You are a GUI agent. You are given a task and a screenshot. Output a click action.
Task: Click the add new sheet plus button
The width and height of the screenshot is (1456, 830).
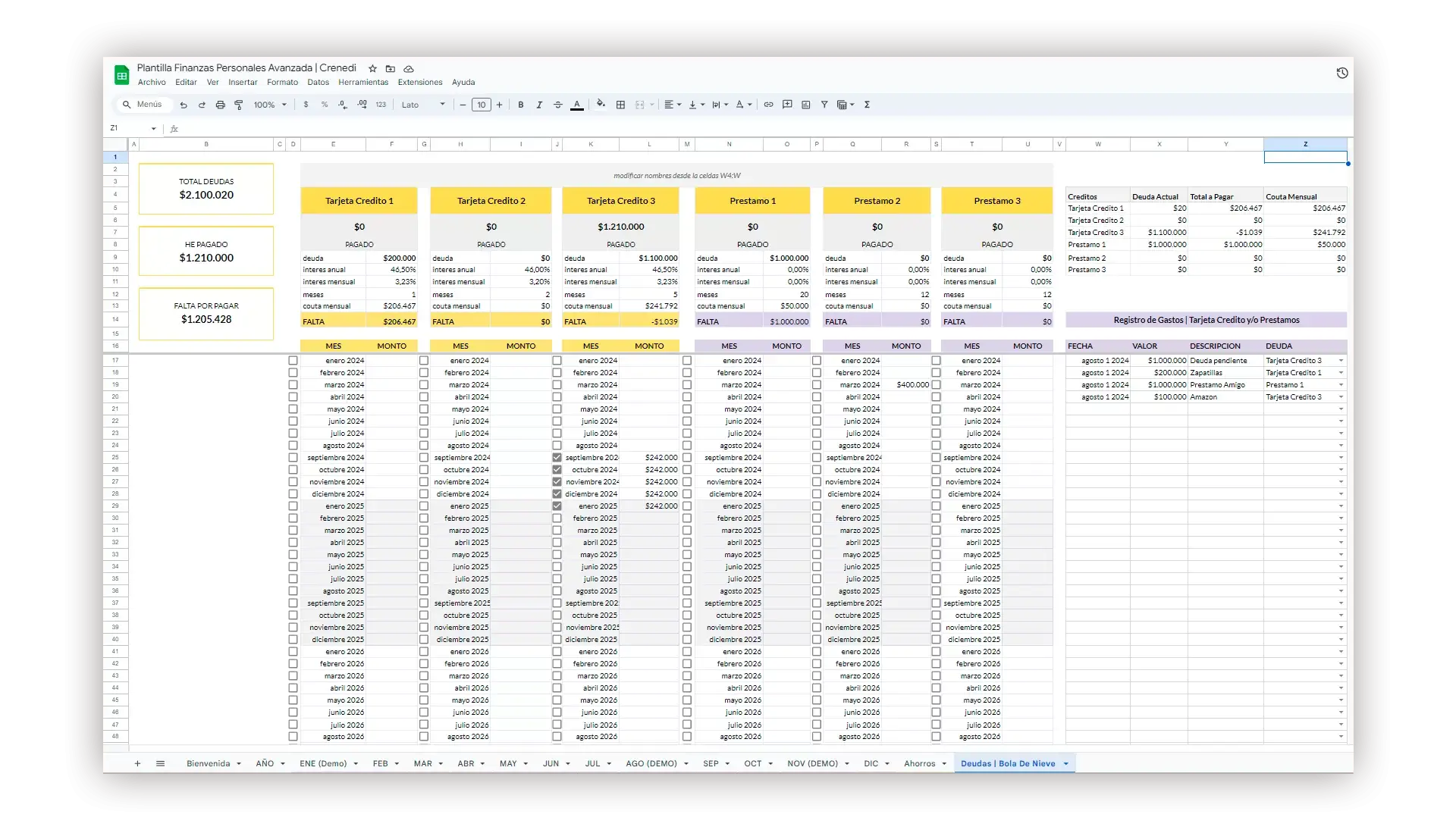tap(137, 763)
